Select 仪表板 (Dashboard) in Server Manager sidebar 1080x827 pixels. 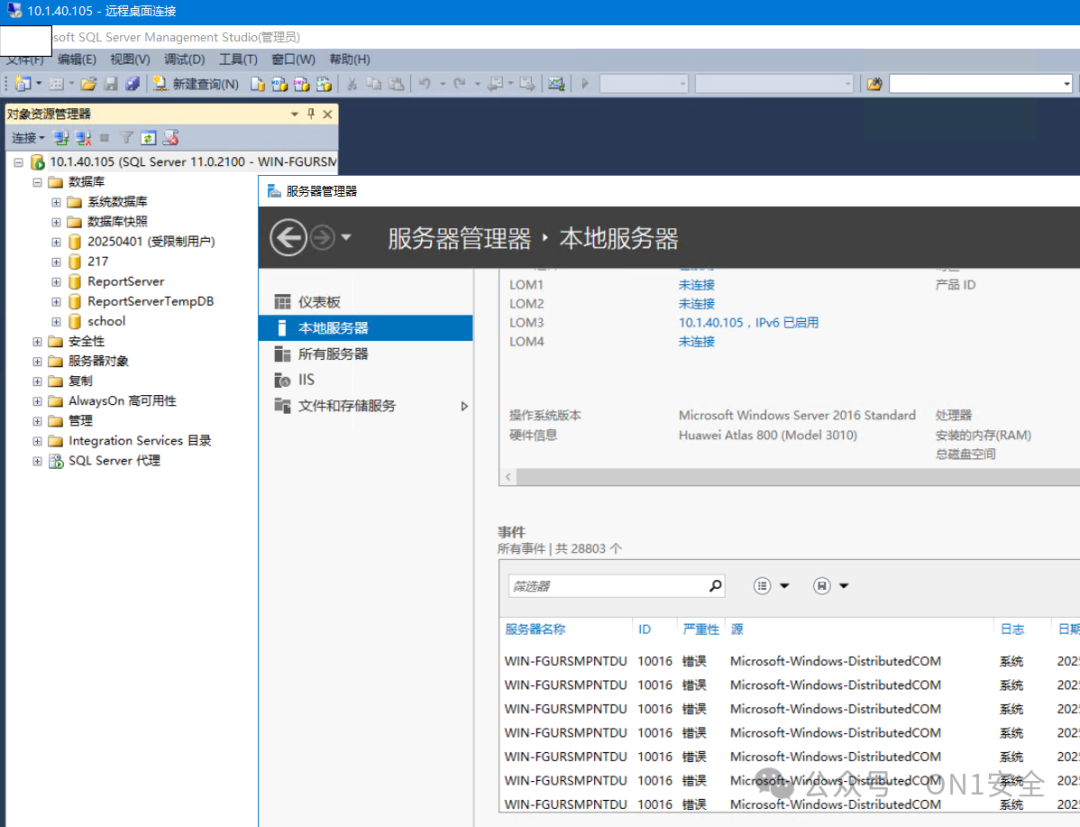[318, 302]
